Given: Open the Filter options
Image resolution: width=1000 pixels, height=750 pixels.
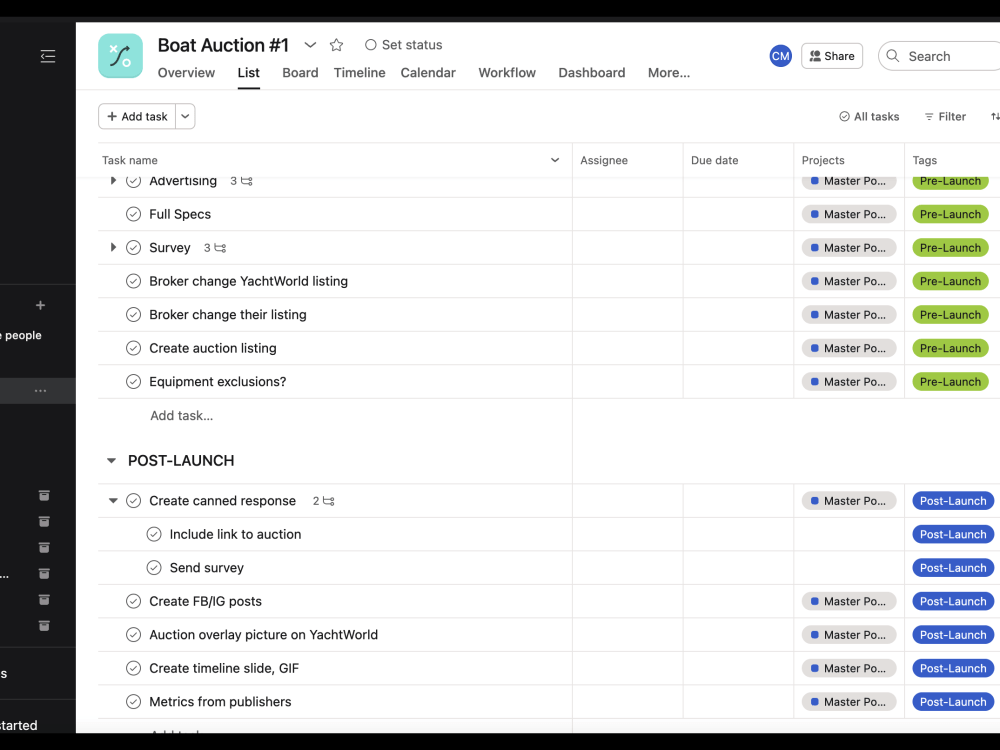Looking at the screenshot, I should (944, 116).
